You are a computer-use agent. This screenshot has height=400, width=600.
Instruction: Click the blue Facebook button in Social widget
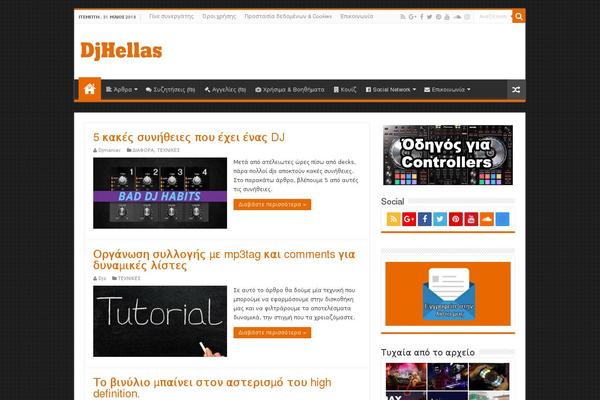point(425,219)
